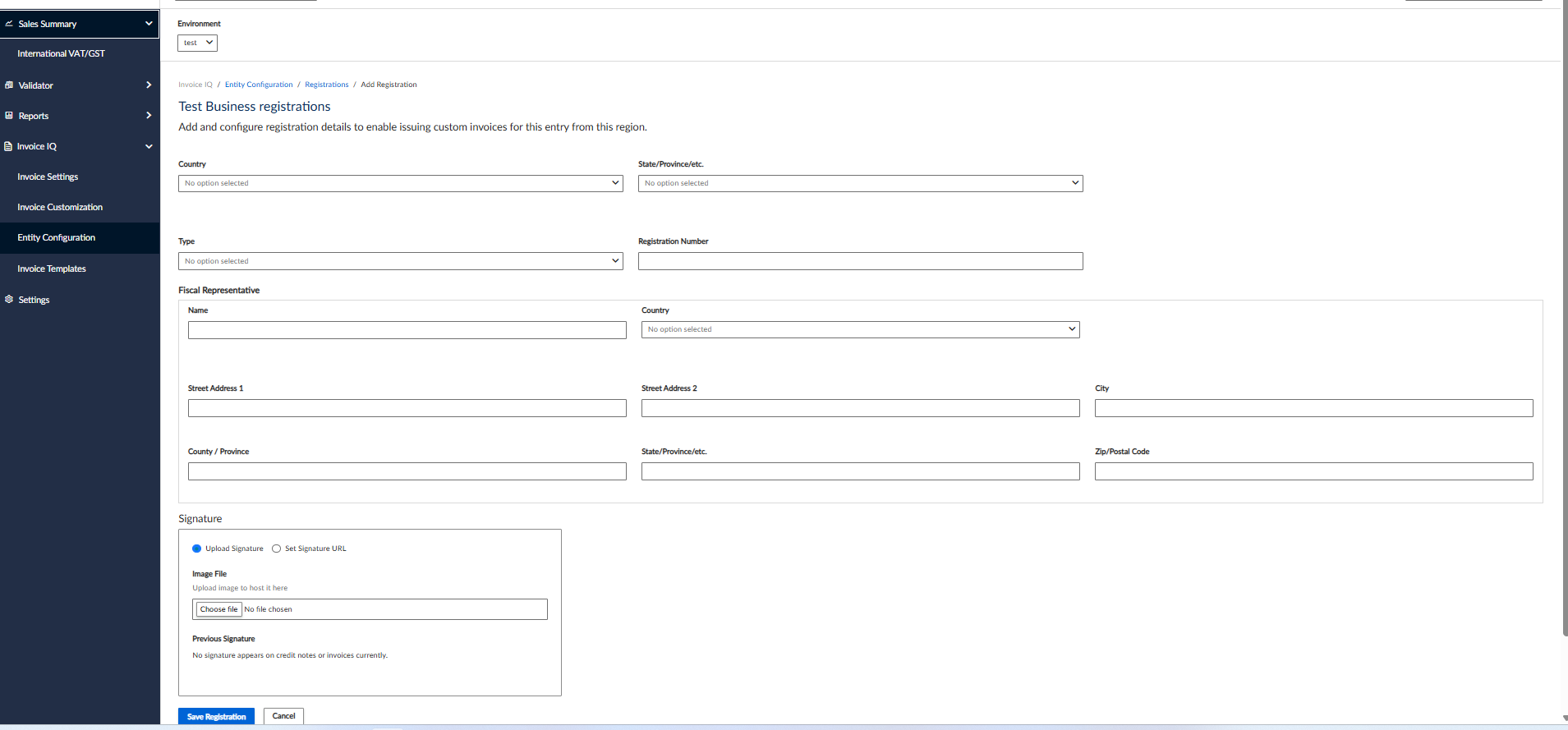Open the Type dropdown
Image resolution: width=1568 pixels, height=730 pixels.
click(x=401, y=261)
